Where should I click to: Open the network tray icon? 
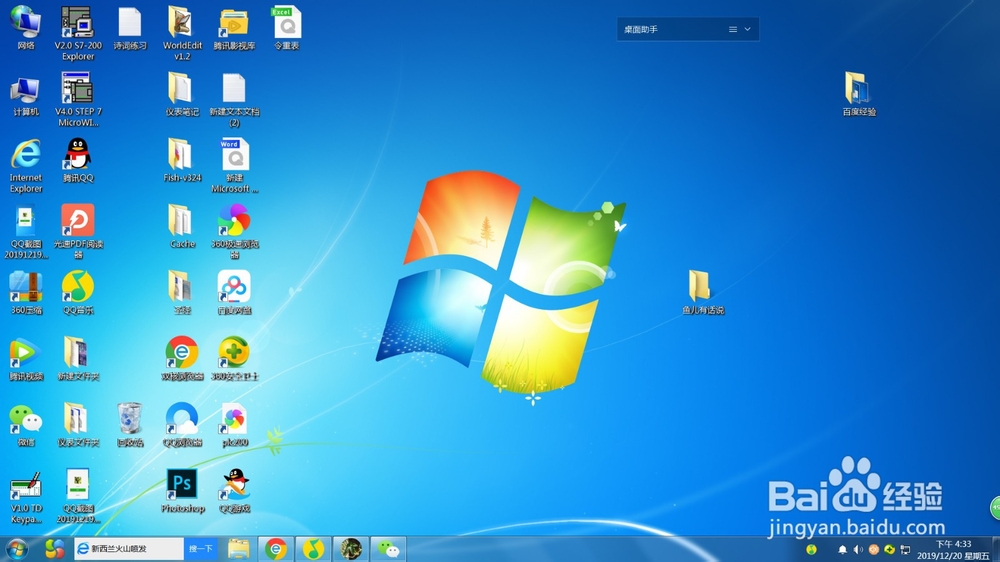[905, 550]
